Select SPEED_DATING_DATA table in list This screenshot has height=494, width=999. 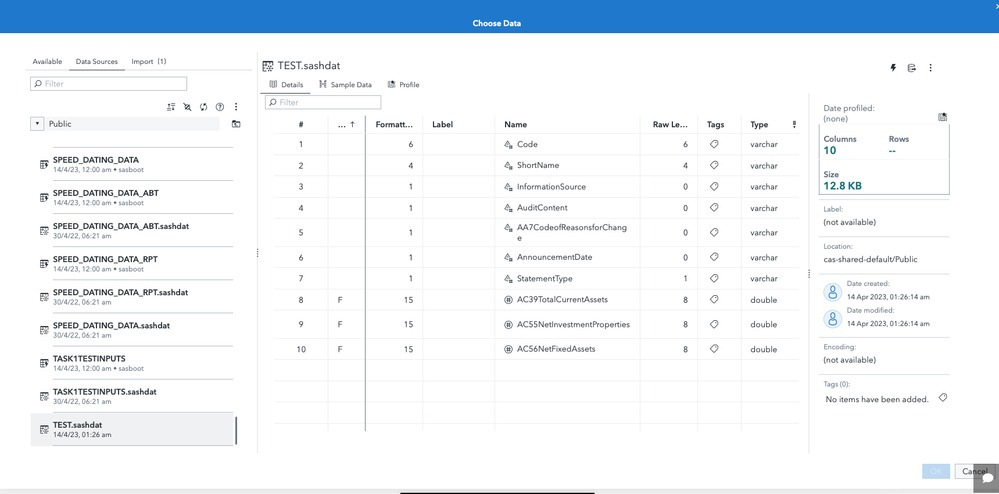tap(133, 164)
